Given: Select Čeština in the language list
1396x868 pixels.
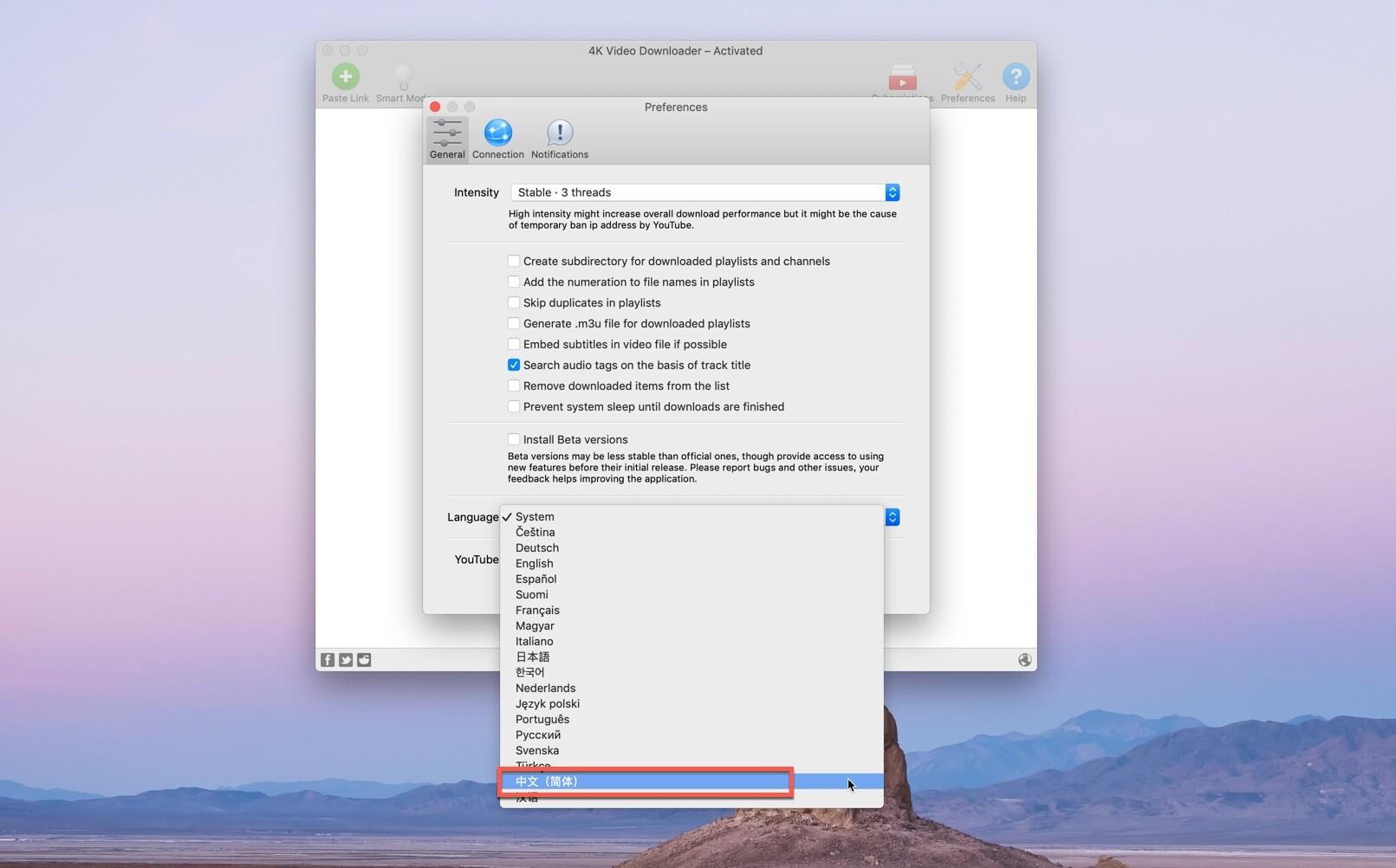Looking at the screenshot, I should point(692,532).
